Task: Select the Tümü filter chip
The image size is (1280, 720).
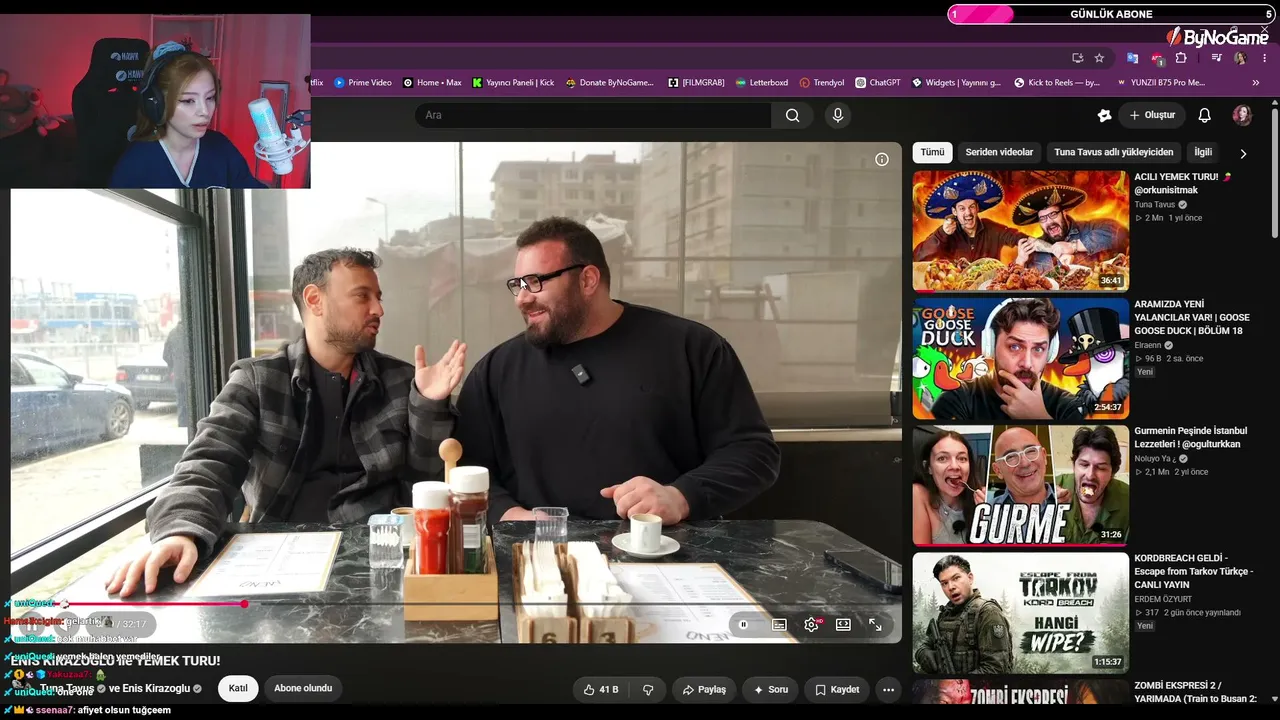Action: [932, 152]
